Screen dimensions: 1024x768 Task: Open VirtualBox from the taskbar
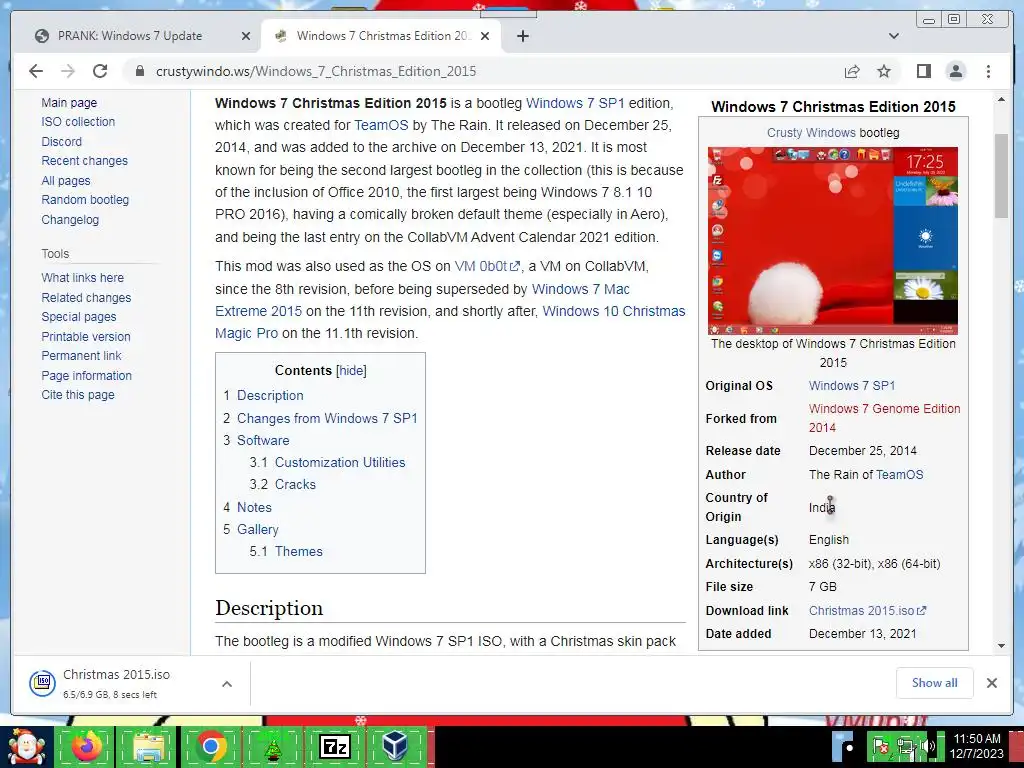396,746
